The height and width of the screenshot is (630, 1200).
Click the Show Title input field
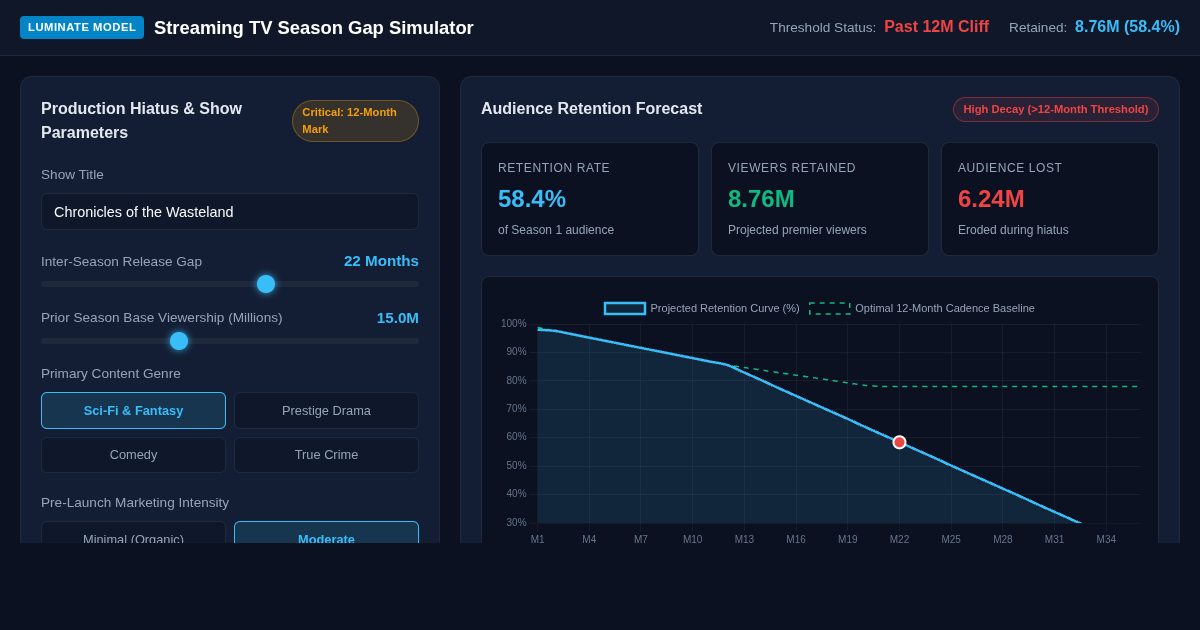tap(230, 212)
